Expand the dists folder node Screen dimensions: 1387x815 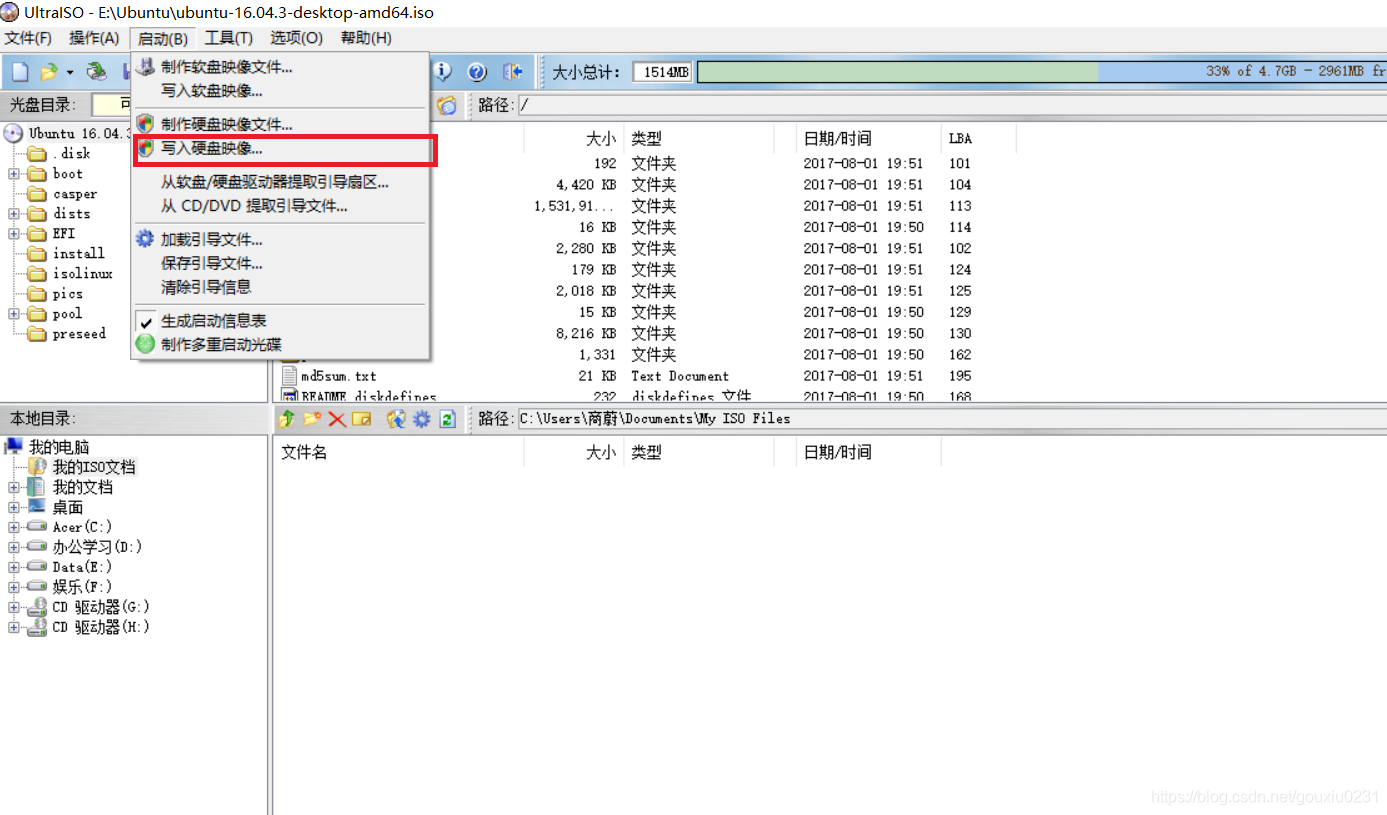click(x=14, y=214)
